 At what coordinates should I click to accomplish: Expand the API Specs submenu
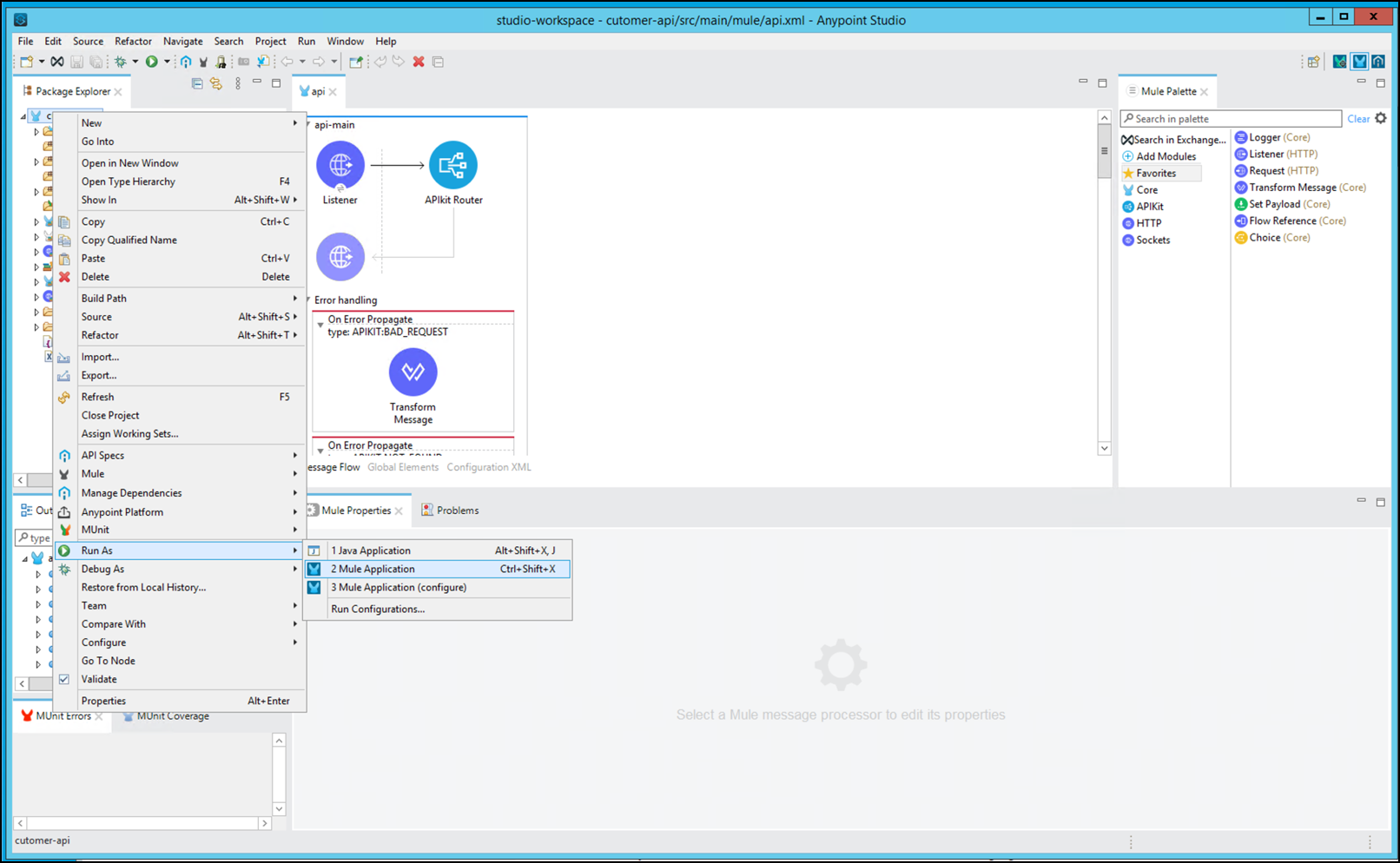pyautogui.click(x=180, y=455)
